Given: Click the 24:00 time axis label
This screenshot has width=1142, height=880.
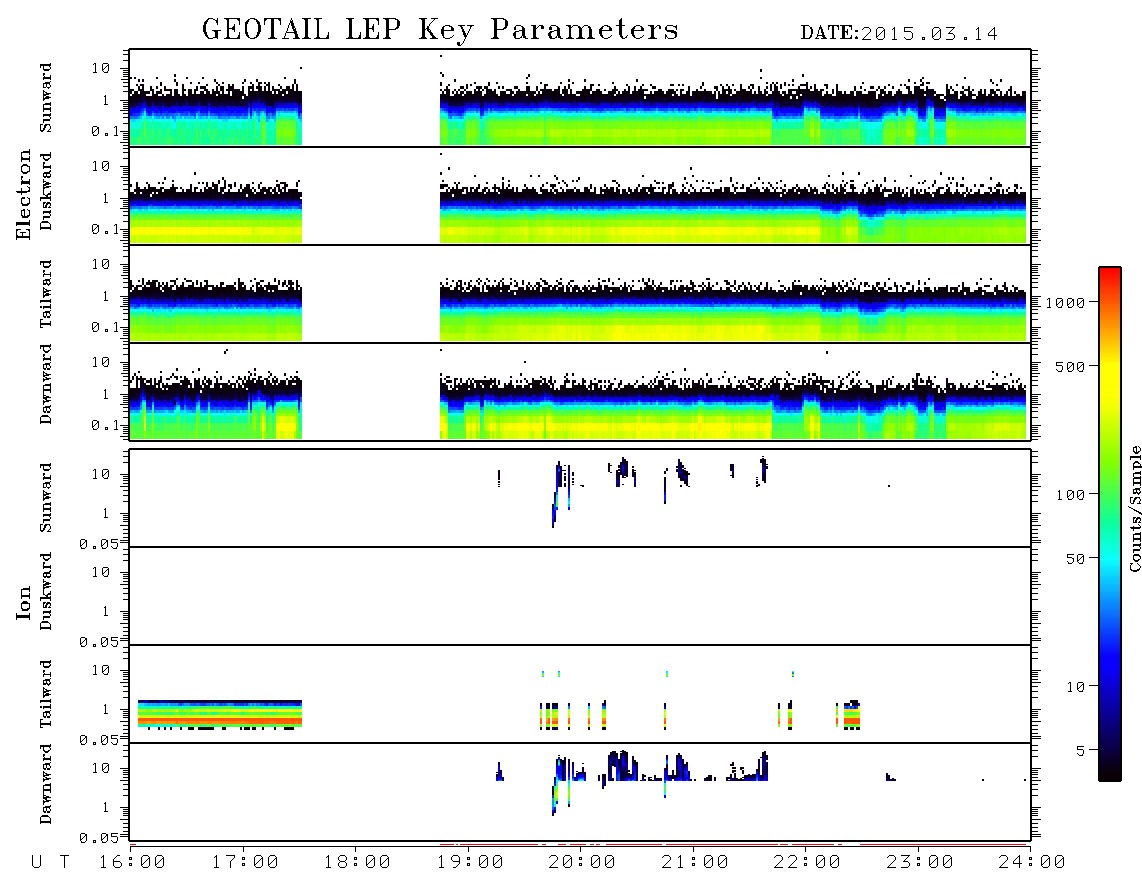Looking at the screenshot, I should 1031,863.
